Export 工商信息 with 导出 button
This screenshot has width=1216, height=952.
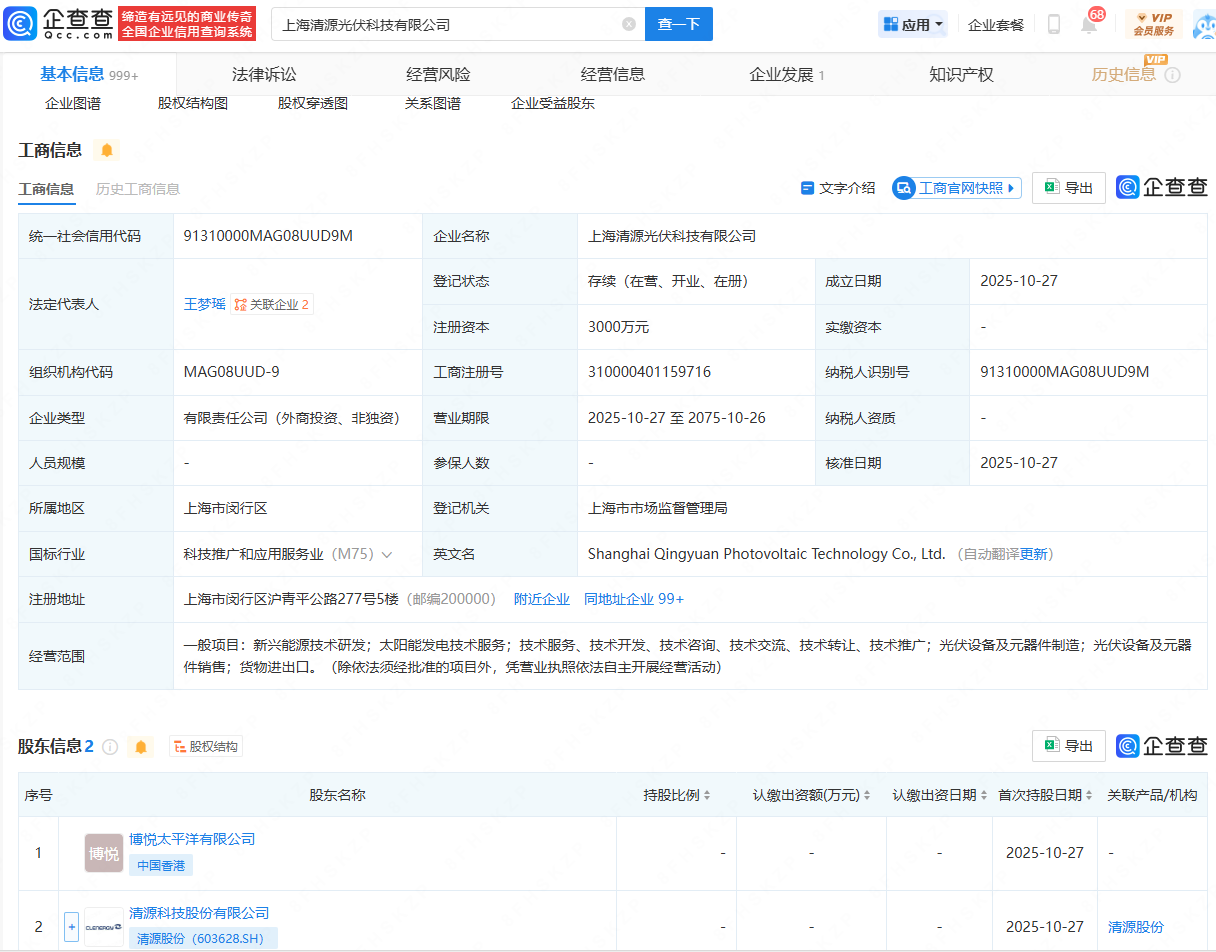(1069, 188)
